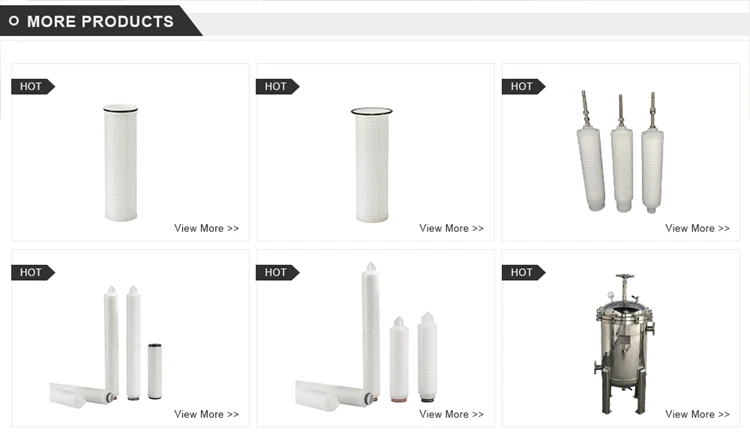Viewport: 750px width, 432px height.
Task: Open View More on first white filter cartridge
Action: coord(206,228)
